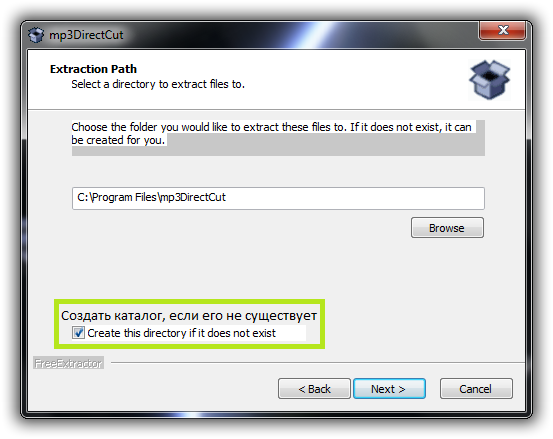Viewport: 553px width, 439px height.
Task: Click the FreeExtractor label at bottom left
Action: [68, 363]
